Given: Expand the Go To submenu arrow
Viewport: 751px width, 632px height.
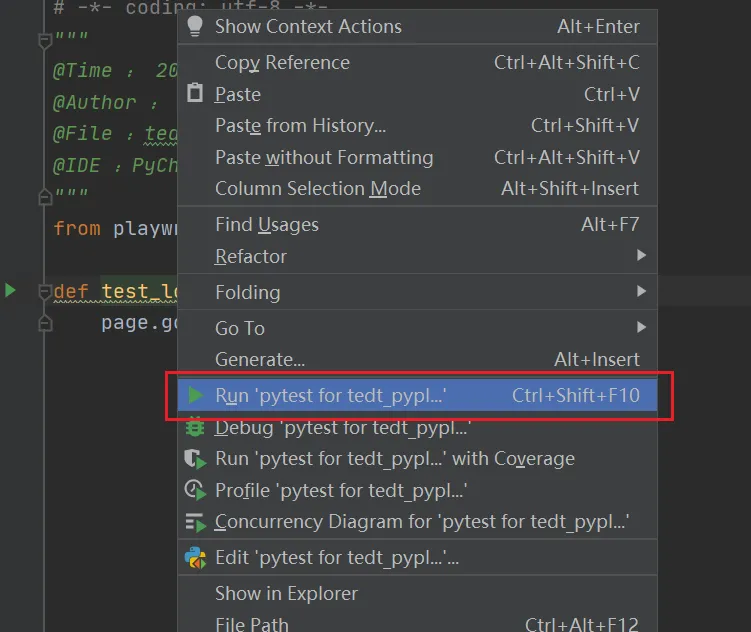Looking at the screenshot, I should point(641,327).
